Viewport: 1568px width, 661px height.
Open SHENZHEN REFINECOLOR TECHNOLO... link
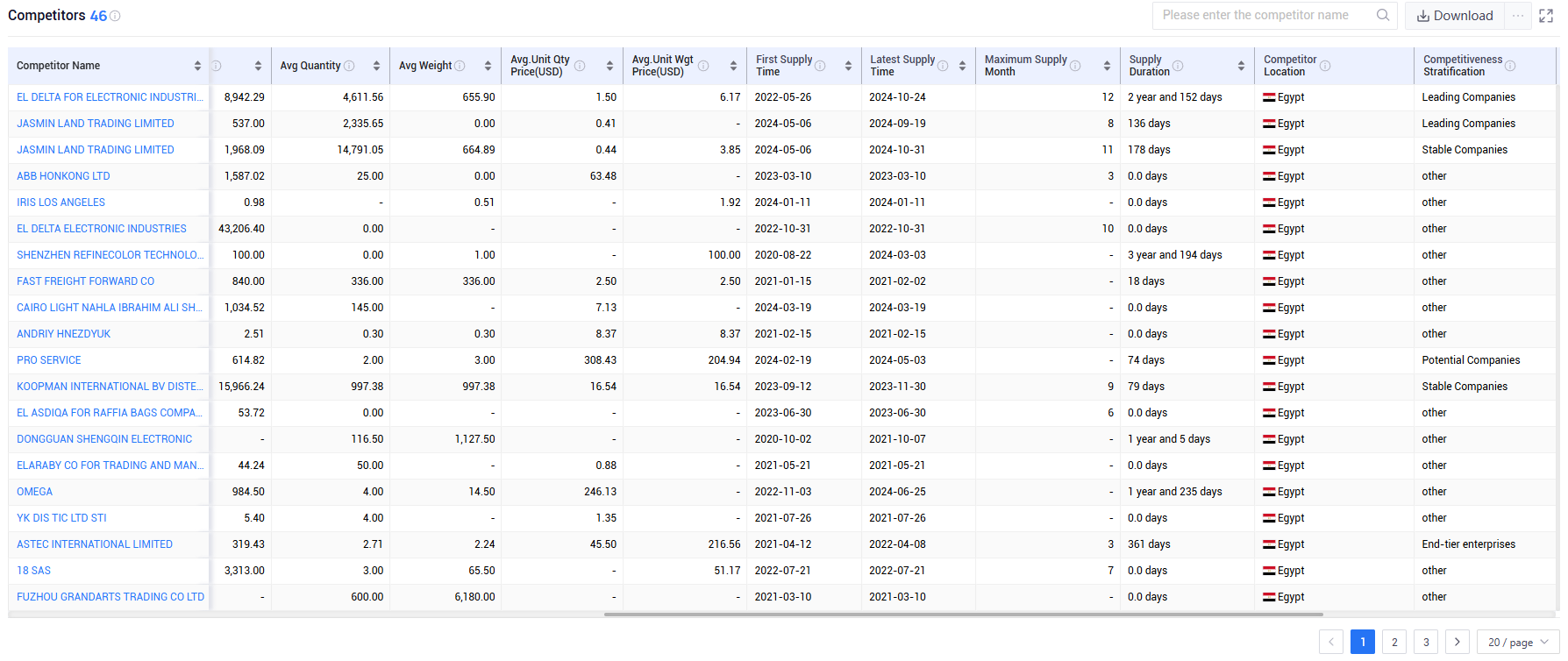coord(110,255)
